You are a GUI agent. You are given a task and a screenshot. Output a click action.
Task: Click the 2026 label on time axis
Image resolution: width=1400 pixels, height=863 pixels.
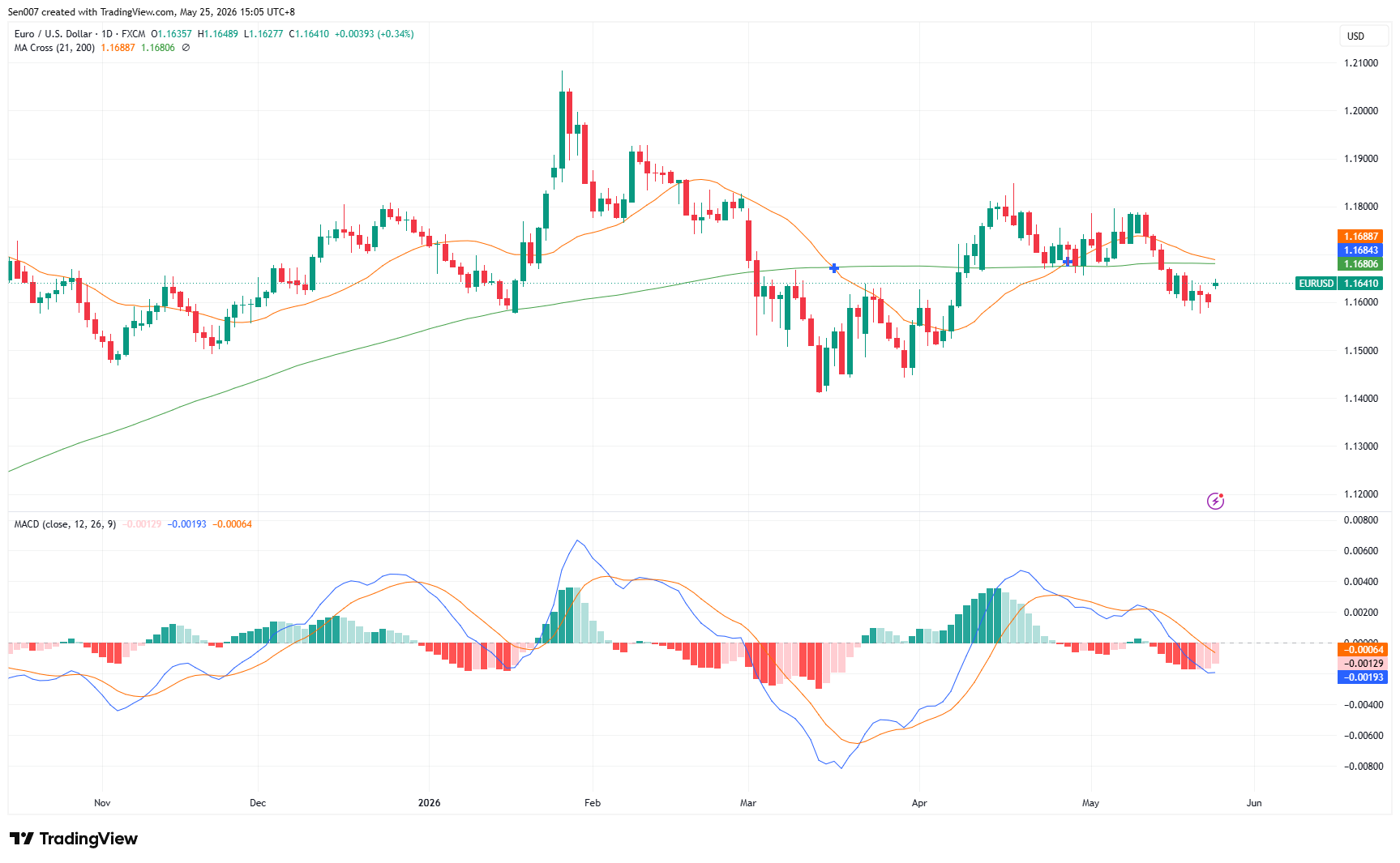429,803
